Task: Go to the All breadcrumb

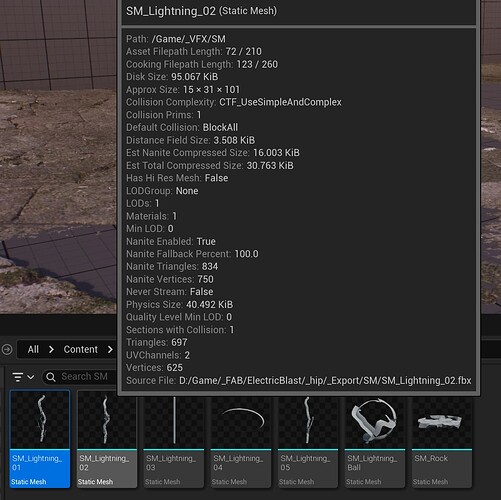Action: click(33, 349)
